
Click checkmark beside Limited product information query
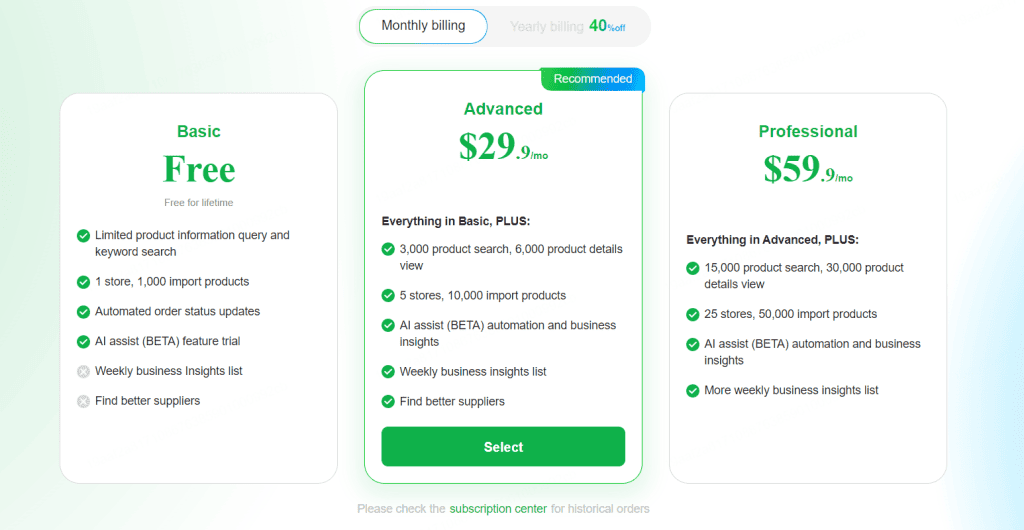click(x=83, y=235)
